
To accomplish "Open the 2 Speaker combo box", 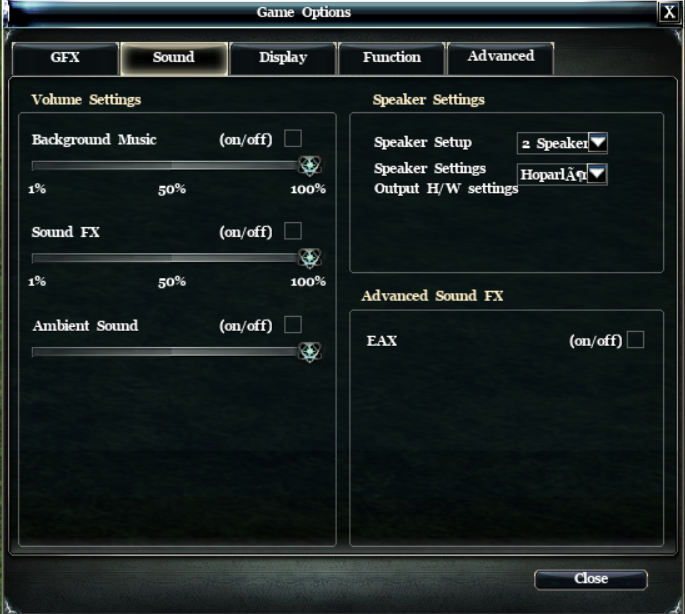I will [x=562, y=143].
